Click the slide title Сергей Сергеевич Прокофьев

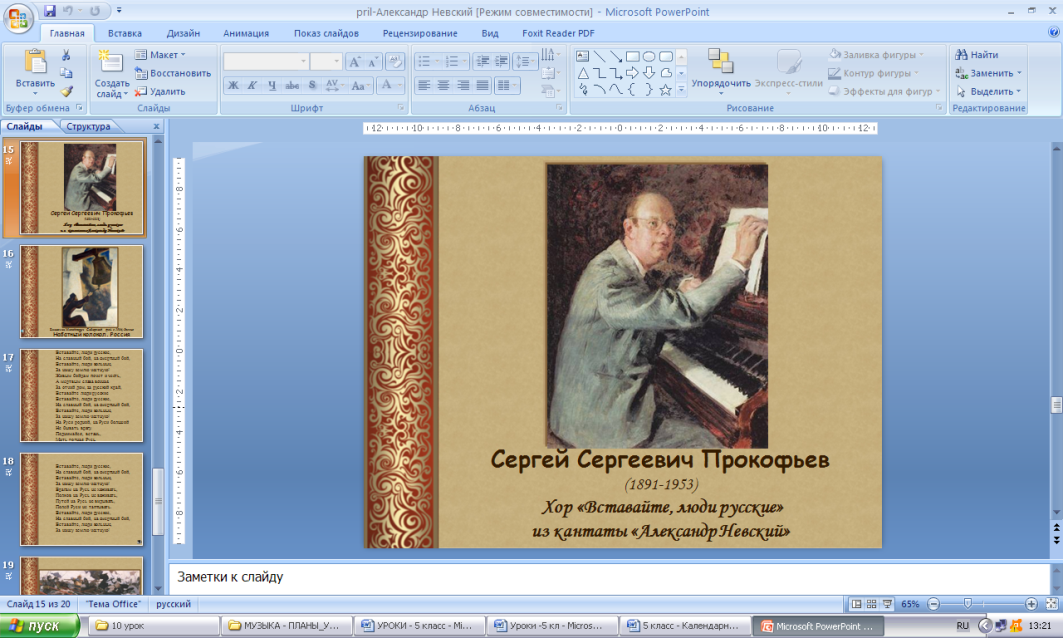click(660, 460)
